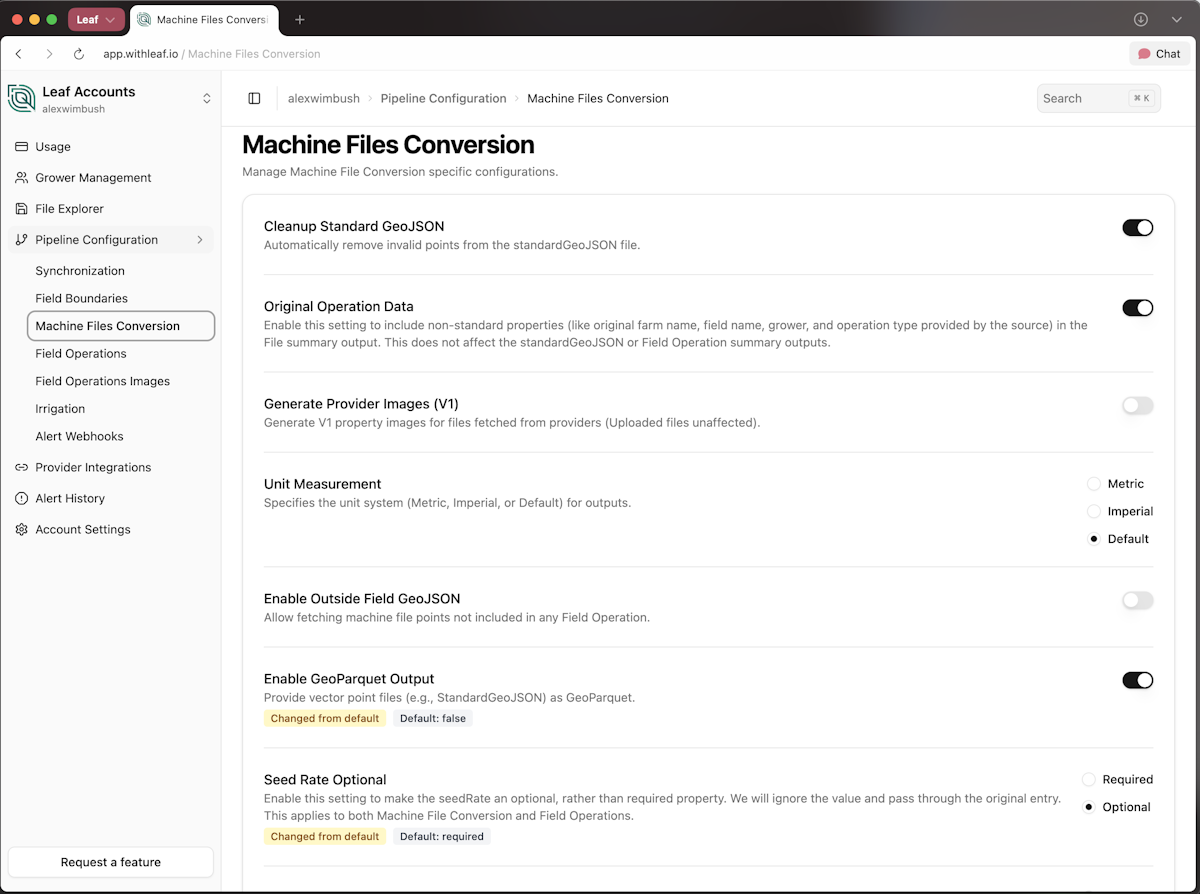The width and height of the screenshot is (1200, 894).
Task: Click the new tab plus icon
Action: [300, 19]
